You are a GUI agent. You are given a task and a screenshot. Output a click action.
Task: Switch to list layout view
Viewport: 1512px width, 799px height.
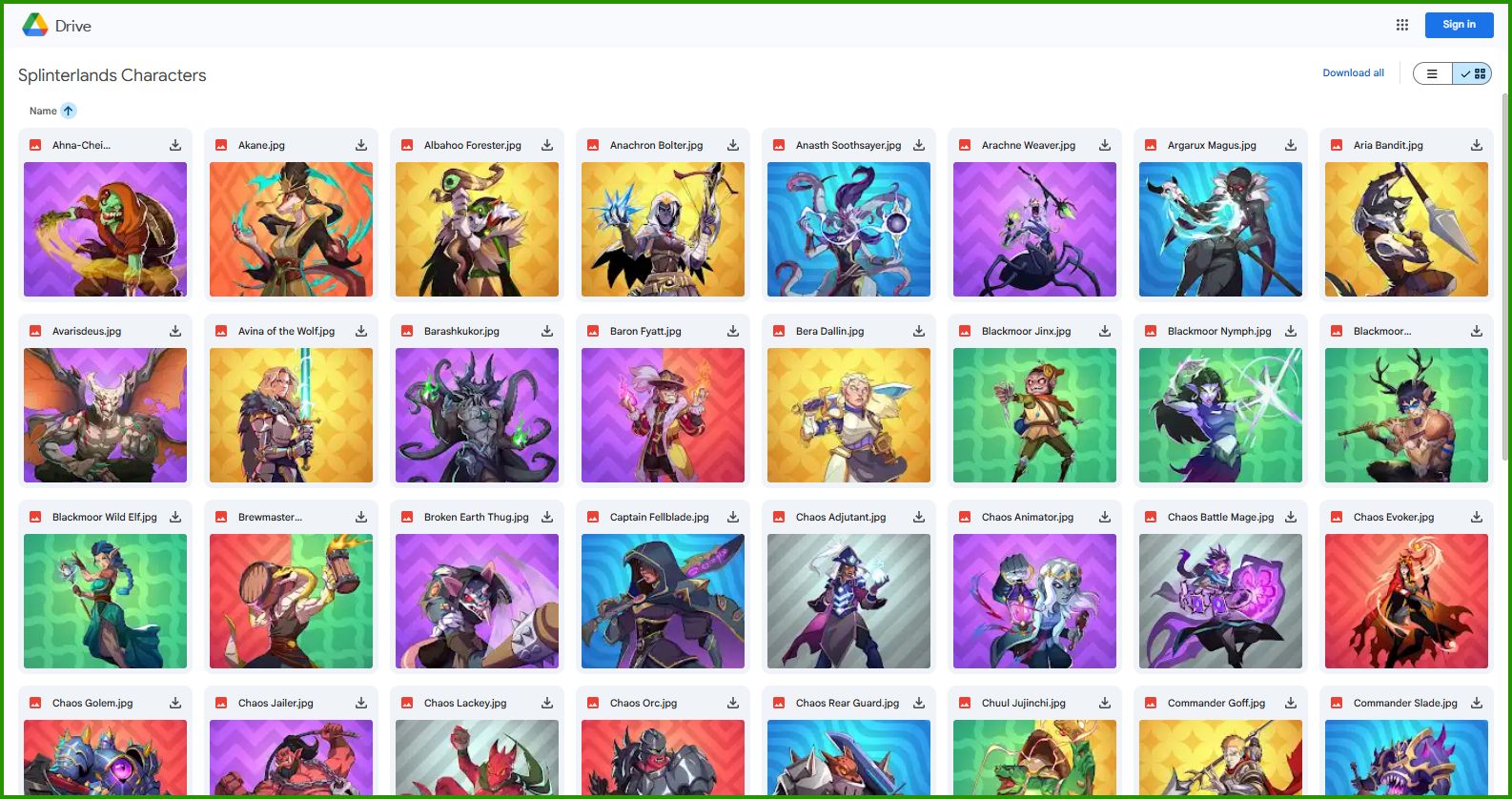coord(1432,73)
